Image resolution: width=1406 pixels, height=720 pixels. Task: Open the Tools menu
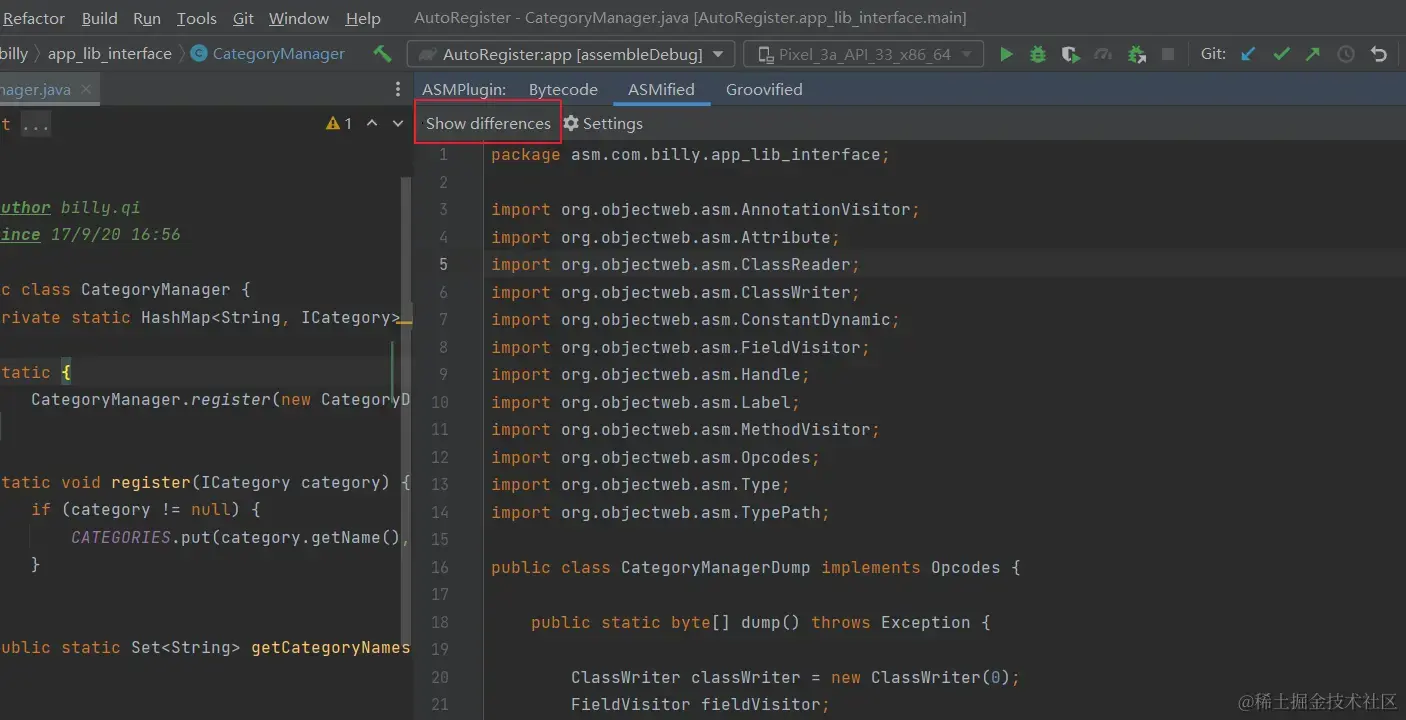click(196, 18)
